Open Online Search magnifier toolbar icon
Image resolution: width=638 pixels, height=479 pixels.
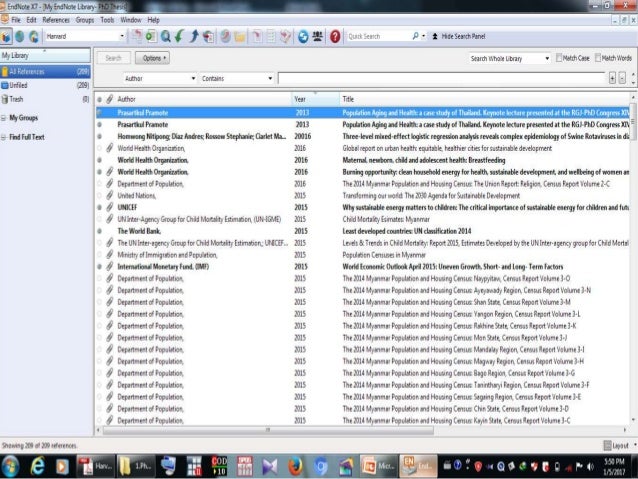(x=166, y=37)
